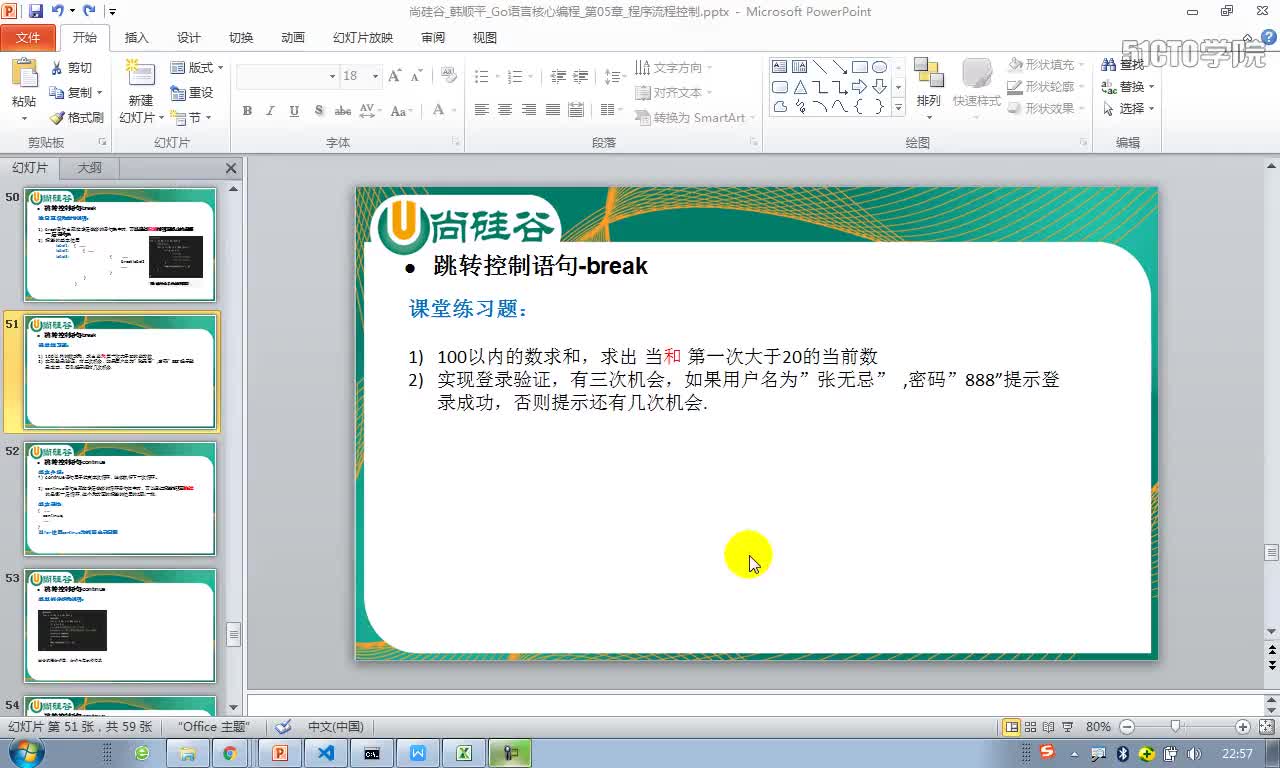
Task: Select slide 50 thumbnail
Action: point(120,244)
